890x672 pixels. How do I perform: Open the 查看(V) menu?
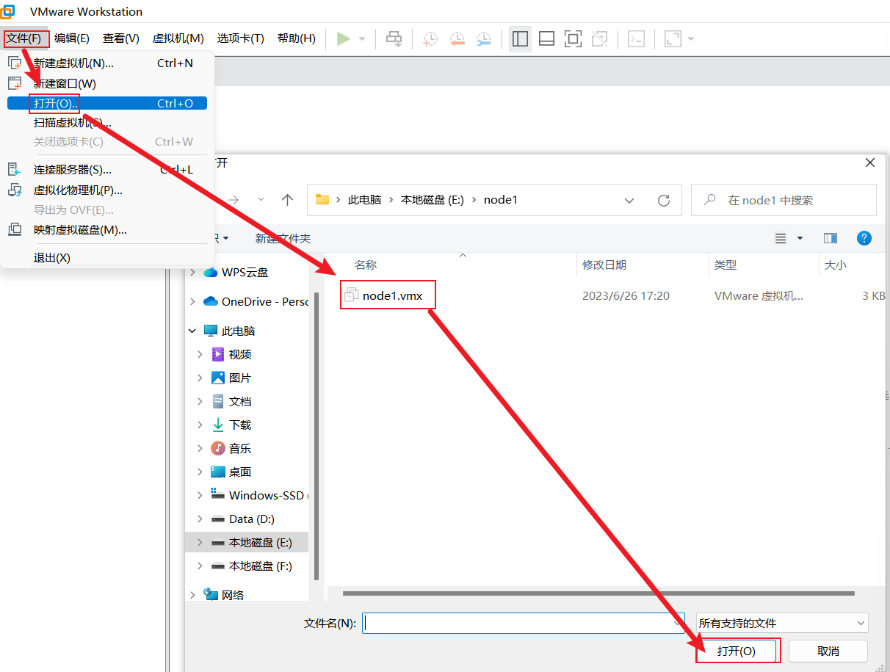121,38
